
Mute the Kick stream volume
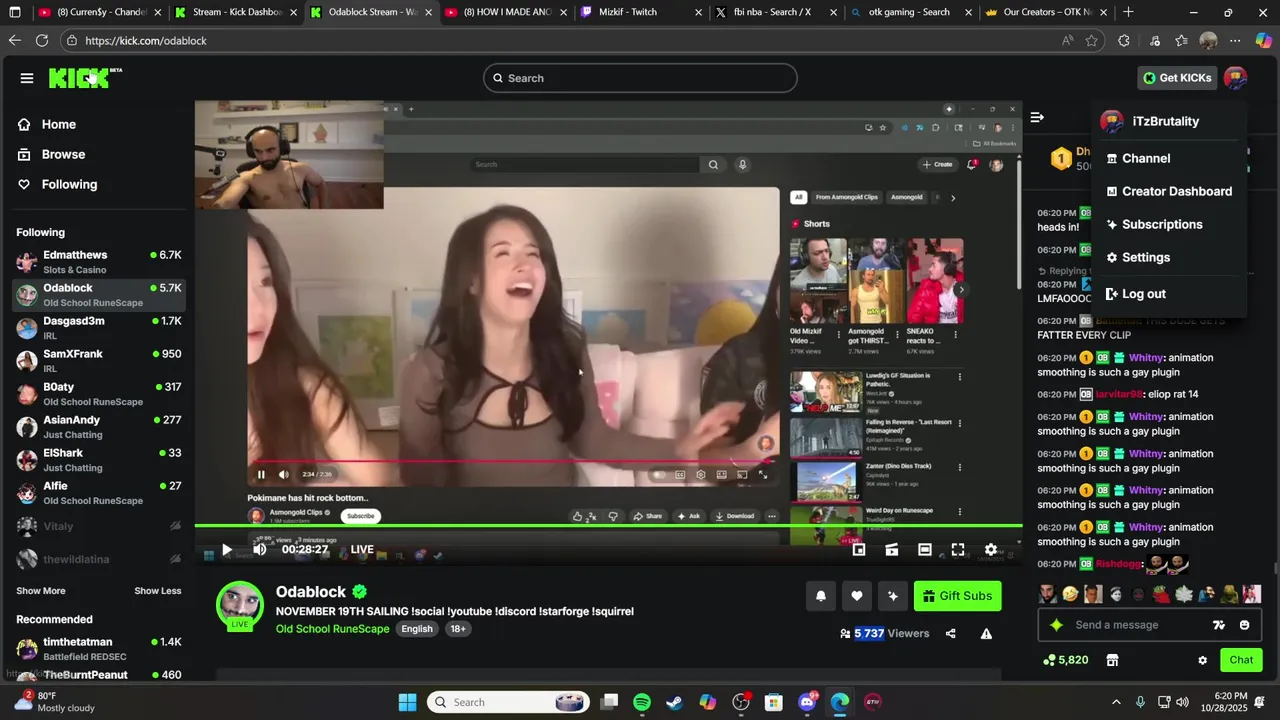click(260, 549)
